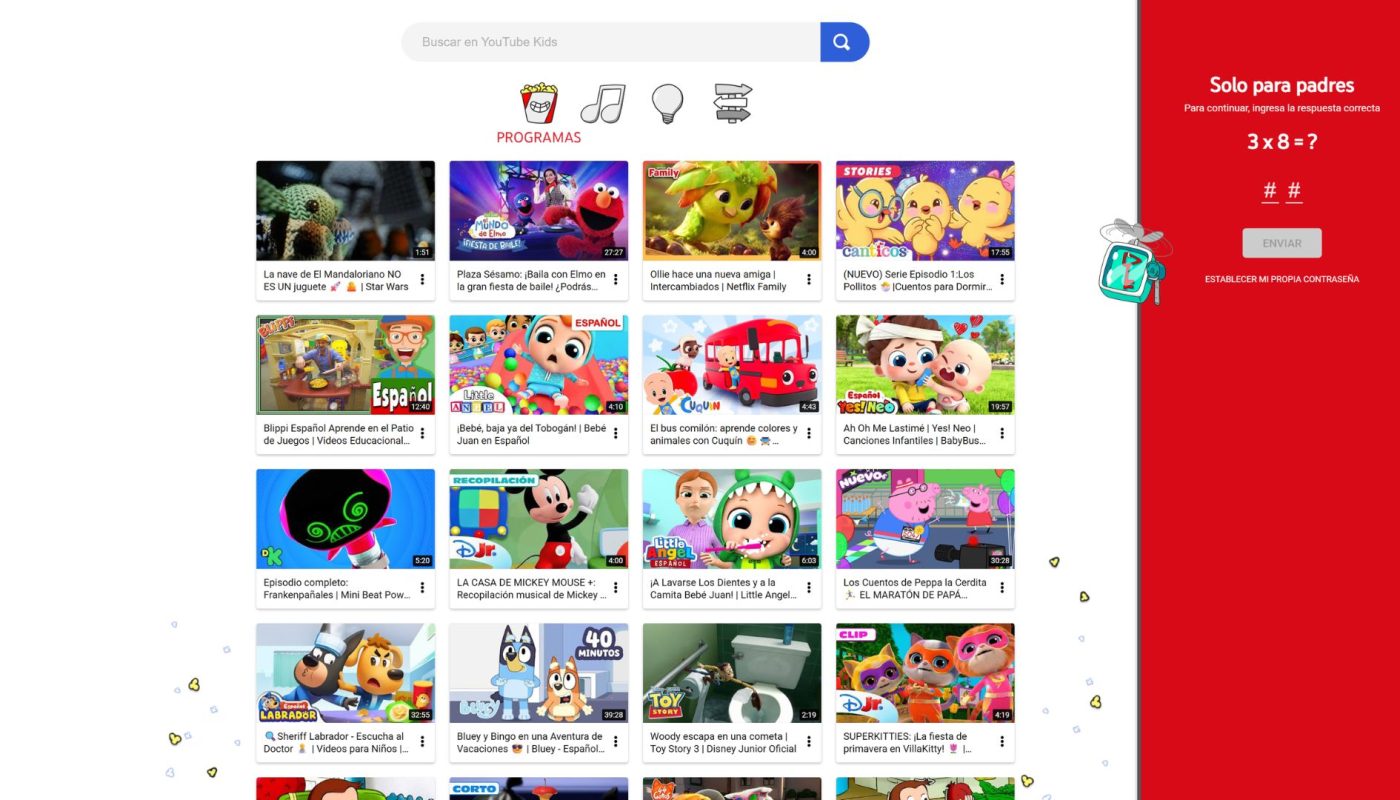Open options for Woody escapa video
The height and width of the screenshot is (800, 1400).
(808, 742)
